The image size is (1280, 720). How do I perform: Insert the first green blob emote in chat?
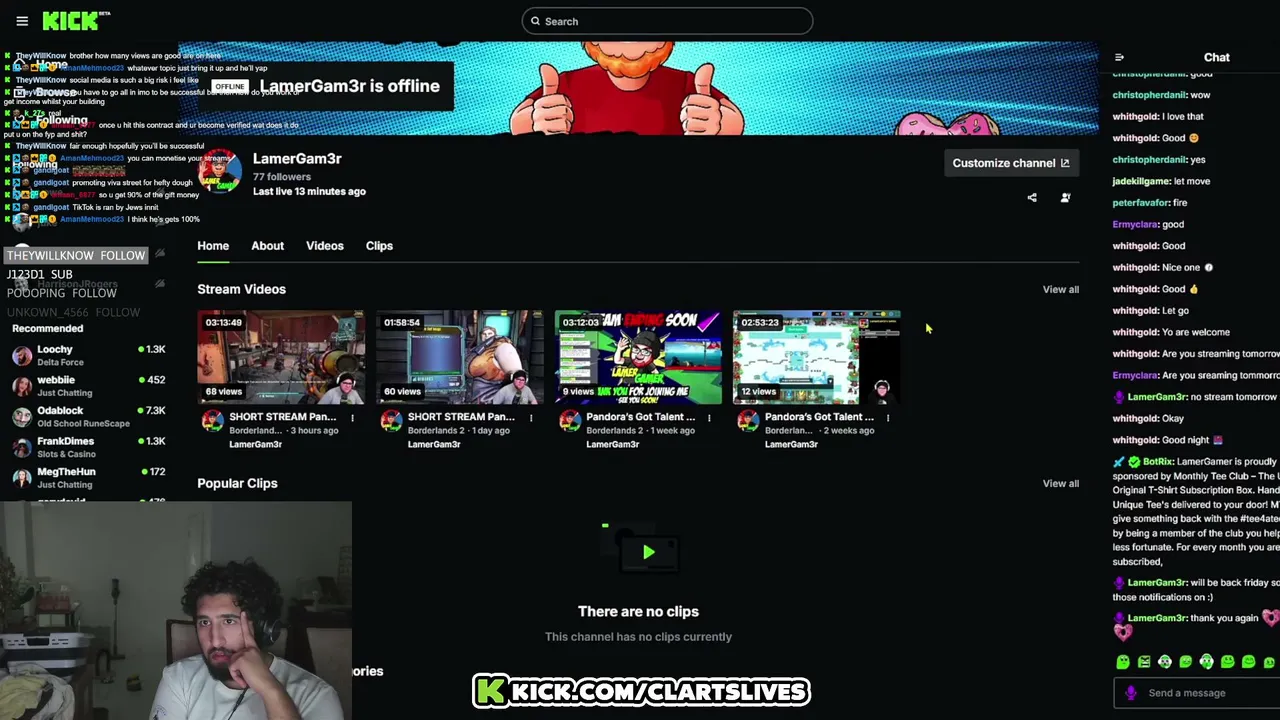pos(1123,662)
